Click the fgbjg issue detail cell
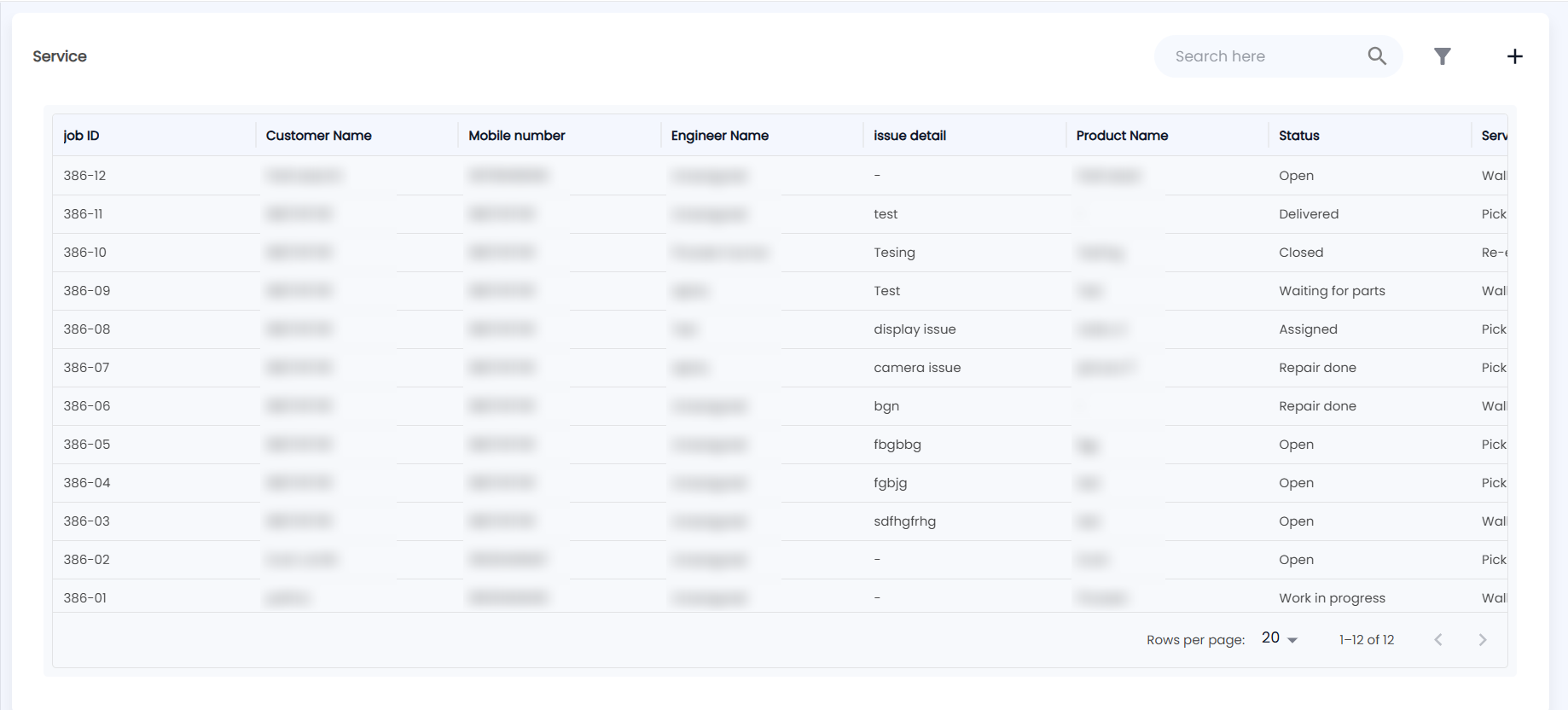The height and width of the screenshot is (710, 1568). (890, 483)
